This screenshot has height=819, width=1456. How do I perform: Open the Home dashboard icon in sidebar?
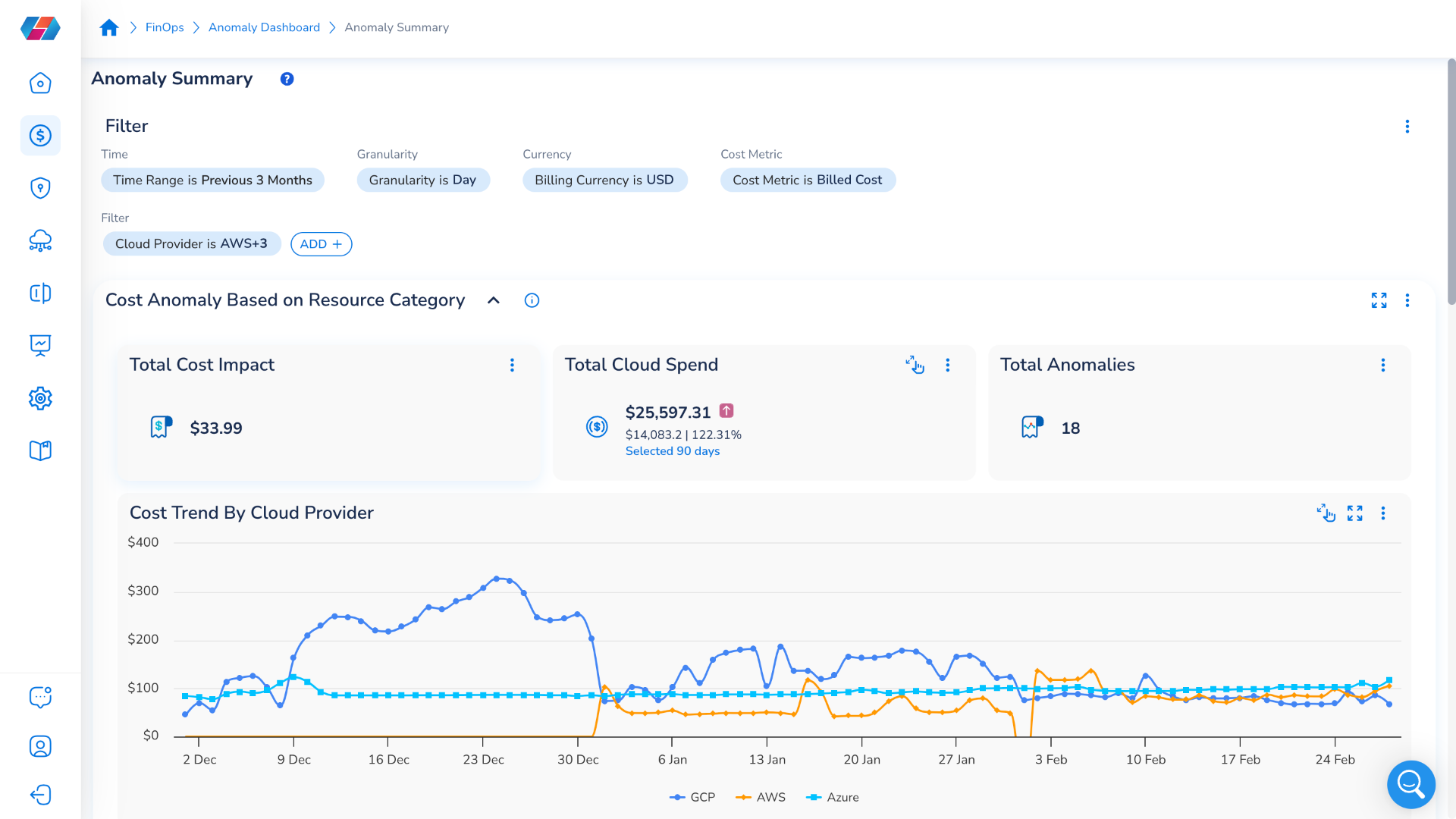coord(40,83)
